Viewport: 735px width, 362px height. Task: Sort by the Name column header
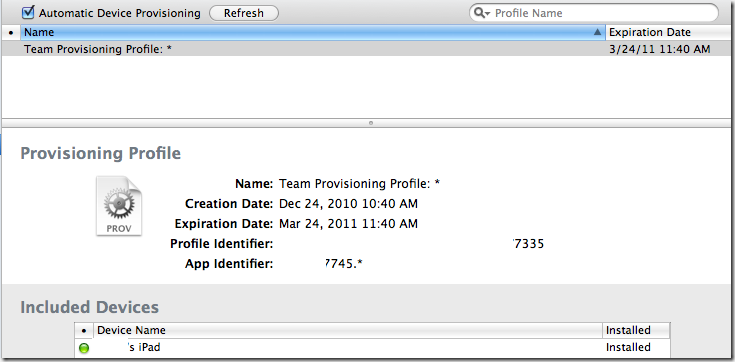[313, 32]
